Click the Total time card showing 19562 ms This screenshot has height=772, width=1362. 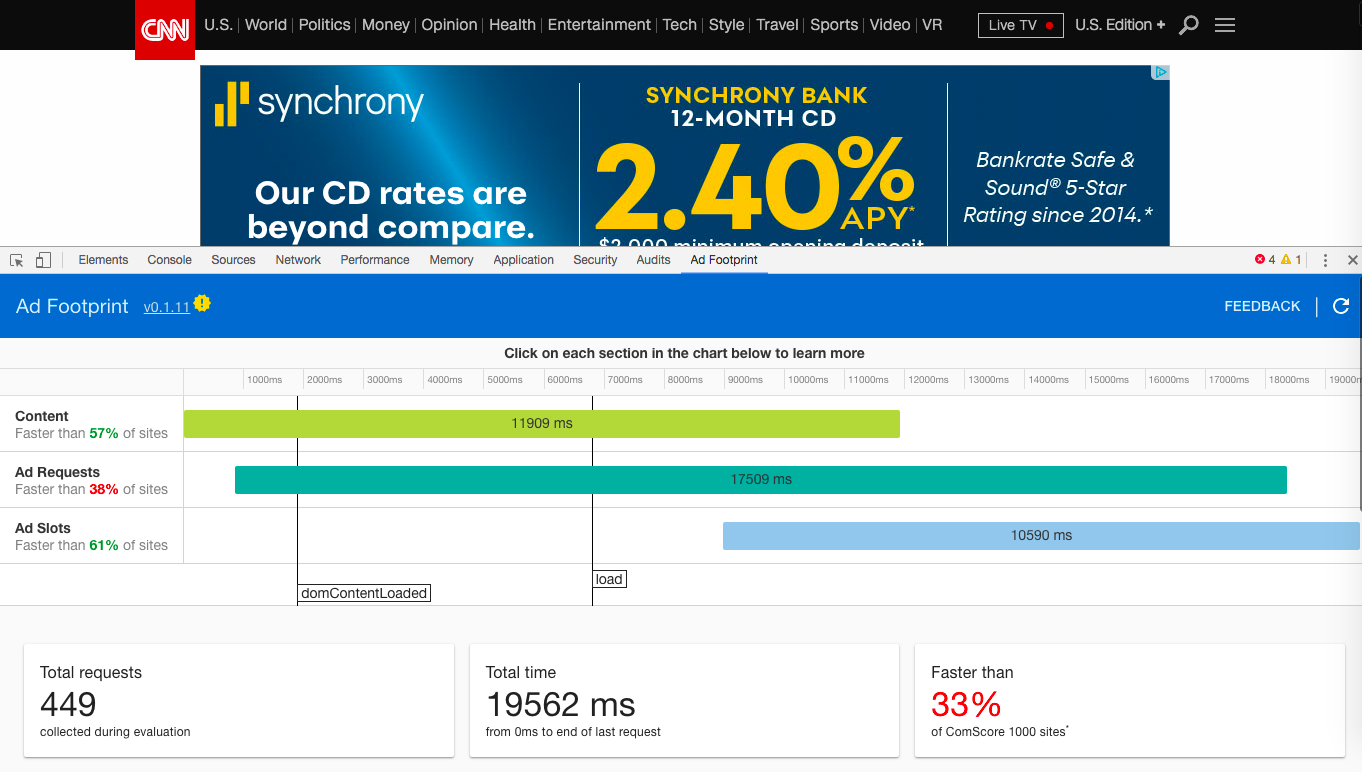684,700
